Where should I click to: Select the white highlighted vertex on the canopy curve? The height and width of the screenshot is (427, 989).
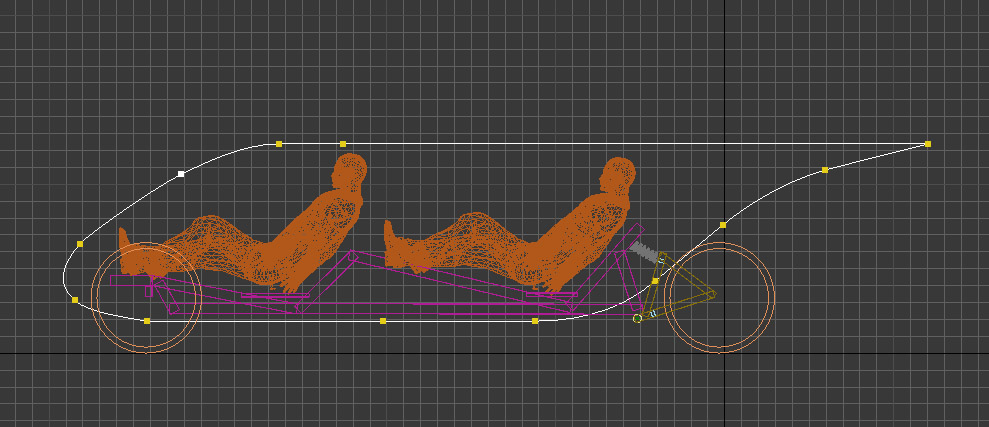(x=181, y=174)
